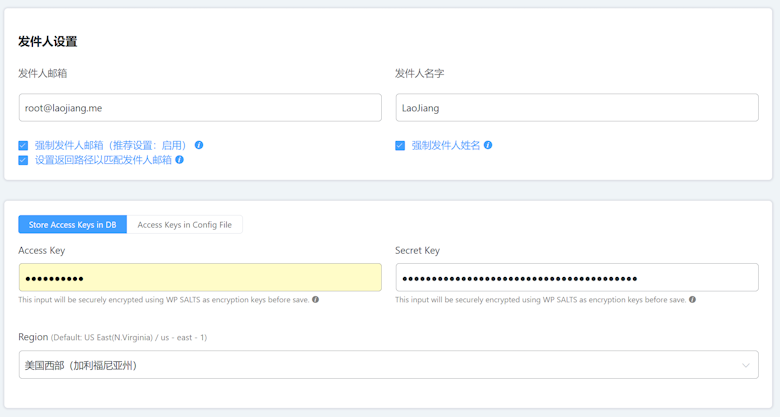Select the Store Access Keys in DB tab
Image resolution: width=780 pixels, height=417 pixels.
(72, 225)
